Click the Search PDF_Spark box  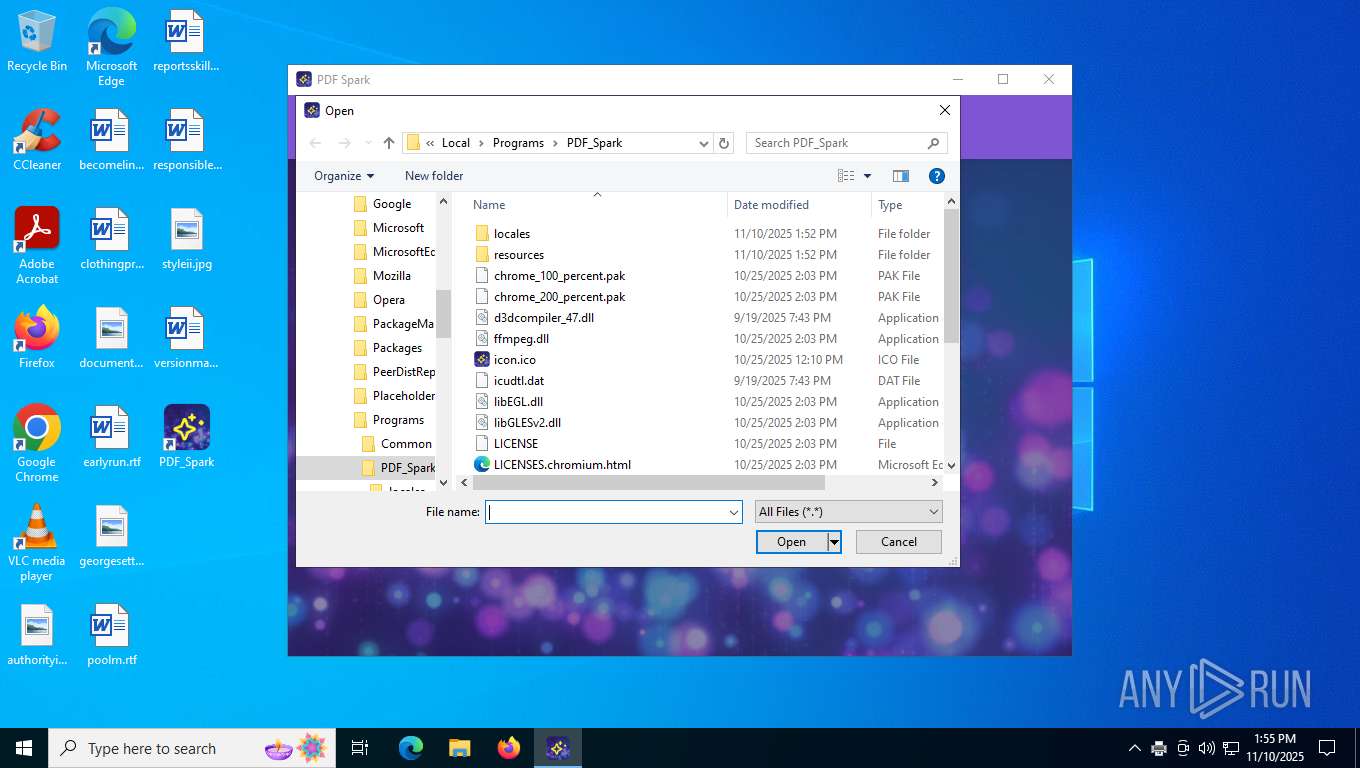tap(846, 143)
